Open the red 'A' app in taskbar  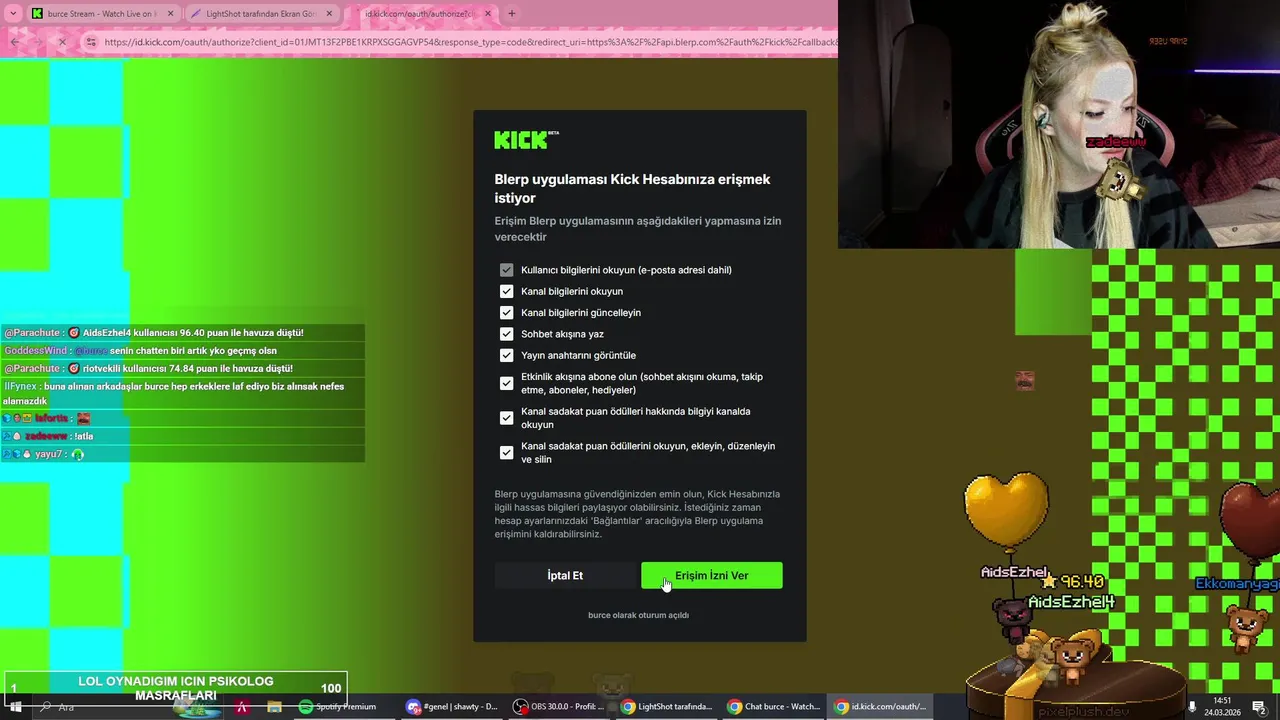click(242, 707)
